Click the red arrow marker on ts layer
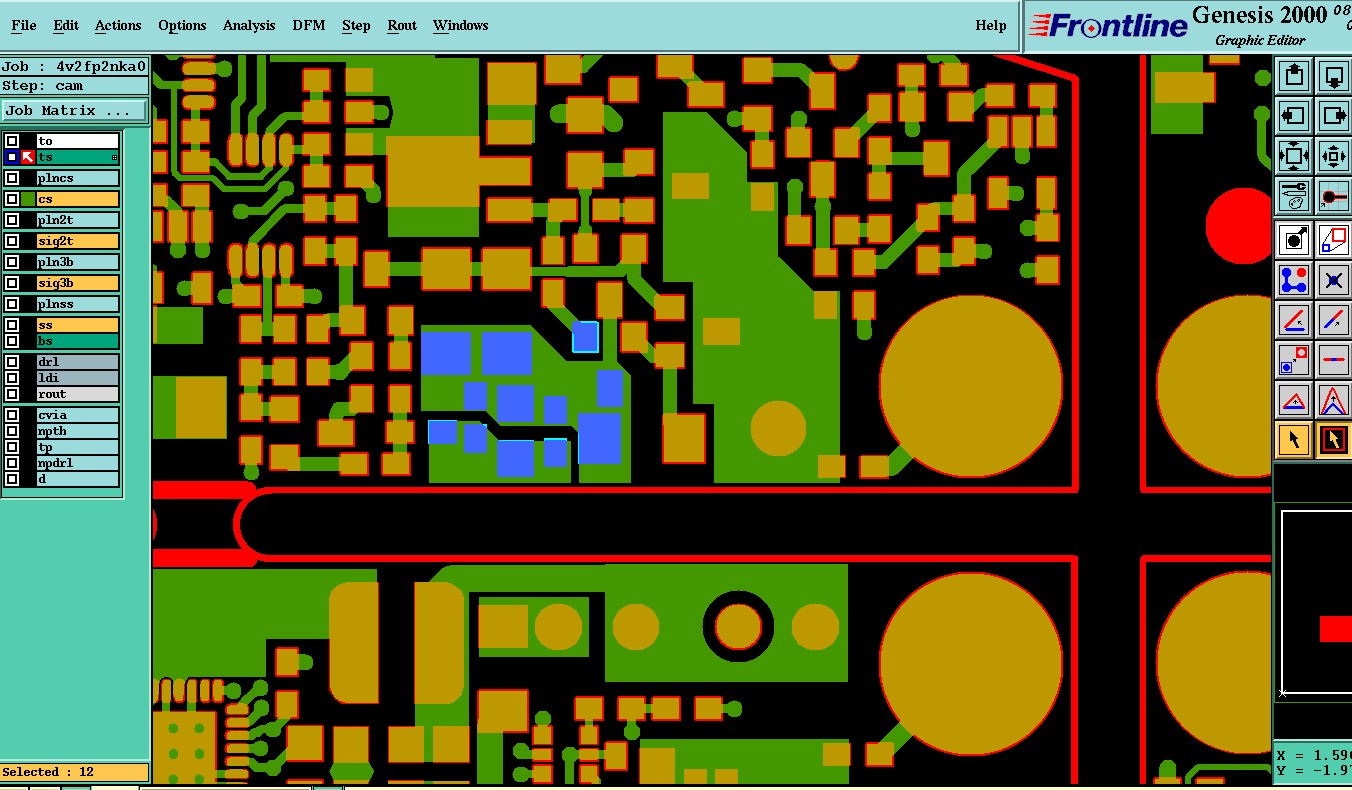The image size is (1352, 790). (28, 157)
